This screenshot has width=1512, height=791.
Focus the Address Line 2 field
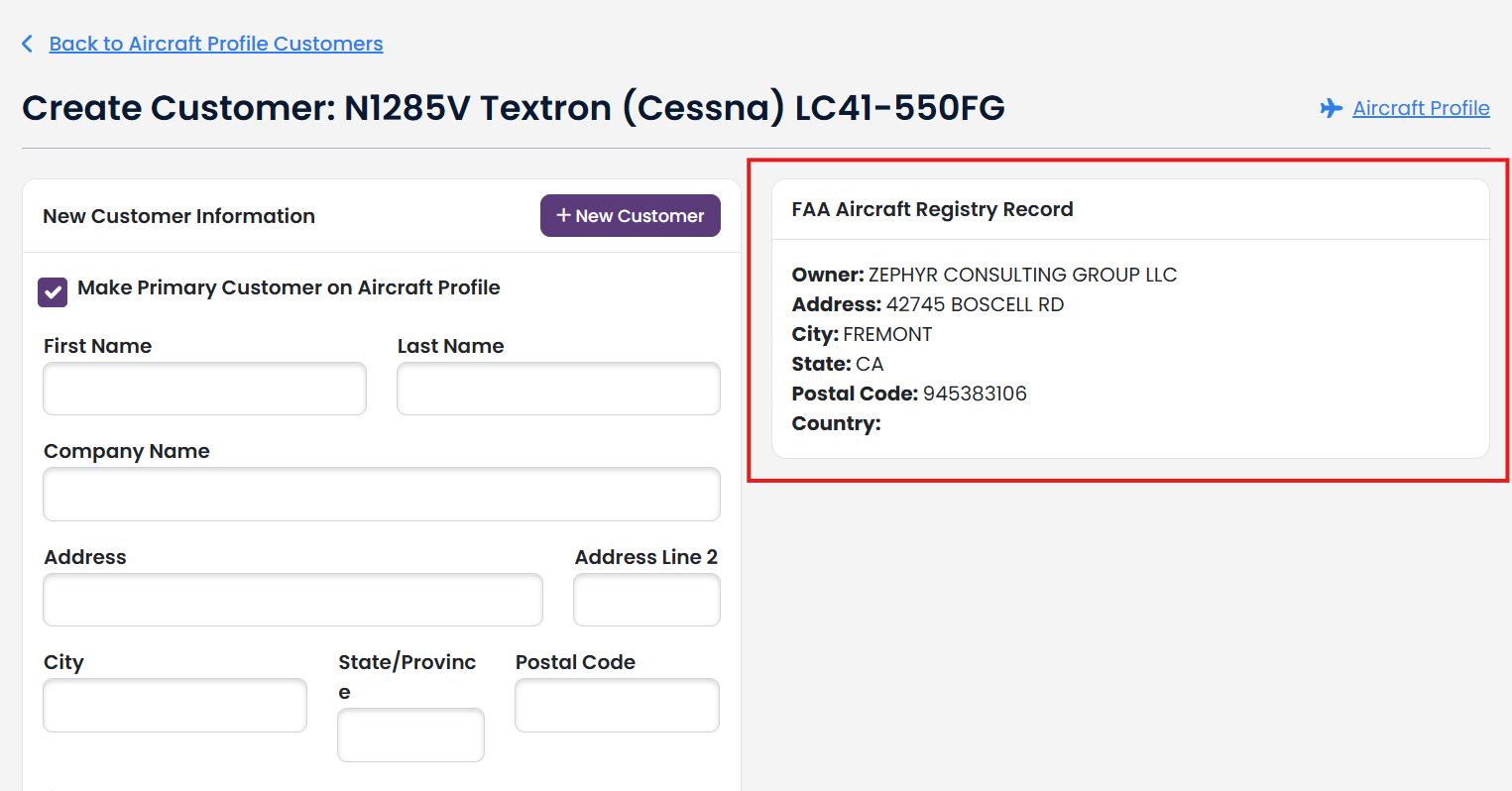tap(646, 600)
